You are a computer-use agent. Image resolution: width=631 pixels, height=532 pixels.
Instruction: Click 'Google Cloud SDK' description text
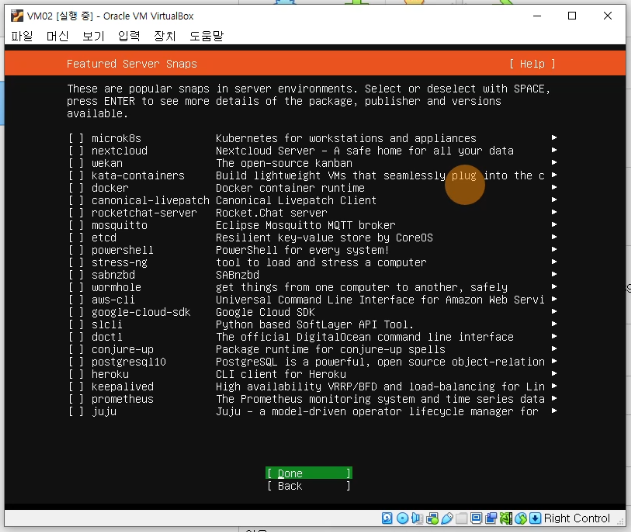[265, 312]
